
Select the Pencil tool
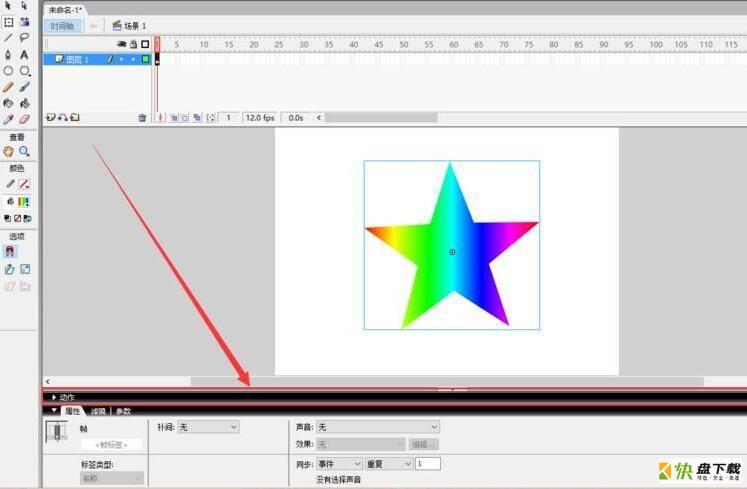coord(9,87)
